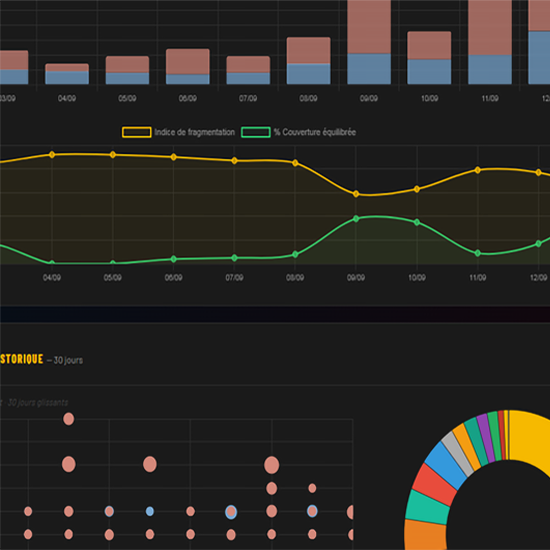Click the 08/09 label under the bar chart
550x550 pixels.
pyautogui.click(x=308, y=99)
